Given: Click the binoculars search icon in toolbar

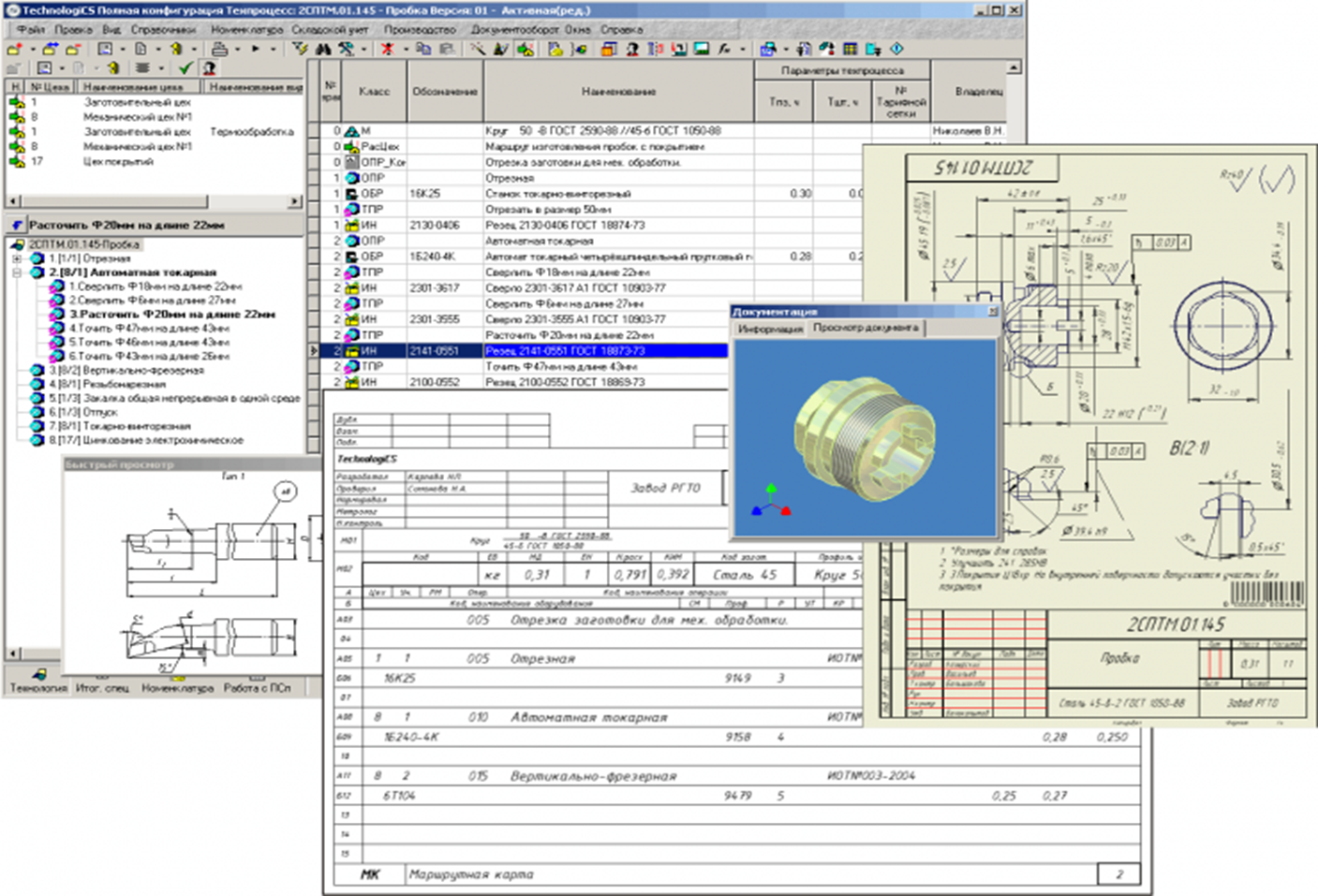Looking at the screenshot, I should [323, 49].
